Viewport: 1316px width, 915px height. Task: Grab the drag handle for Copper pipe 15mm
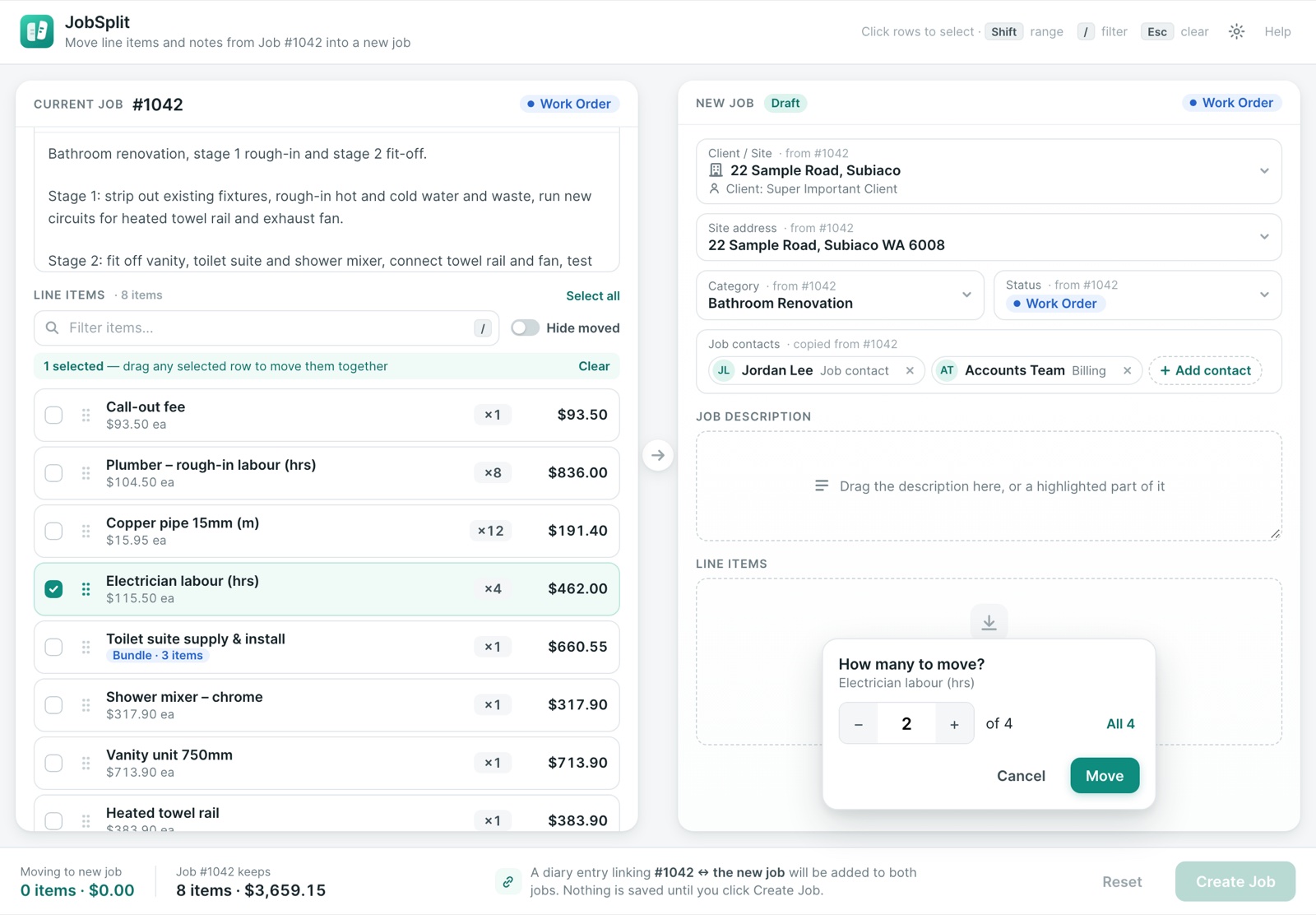tap(86, 531)
